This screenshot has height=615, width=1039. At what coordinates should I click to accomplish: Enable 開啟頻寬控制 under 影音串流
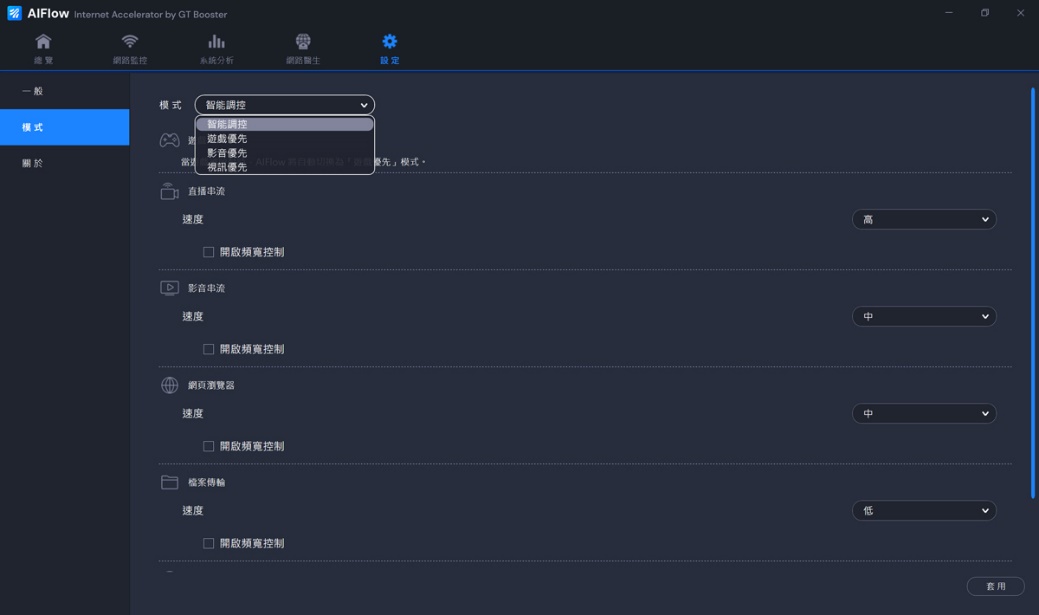[x=209, y=349]
